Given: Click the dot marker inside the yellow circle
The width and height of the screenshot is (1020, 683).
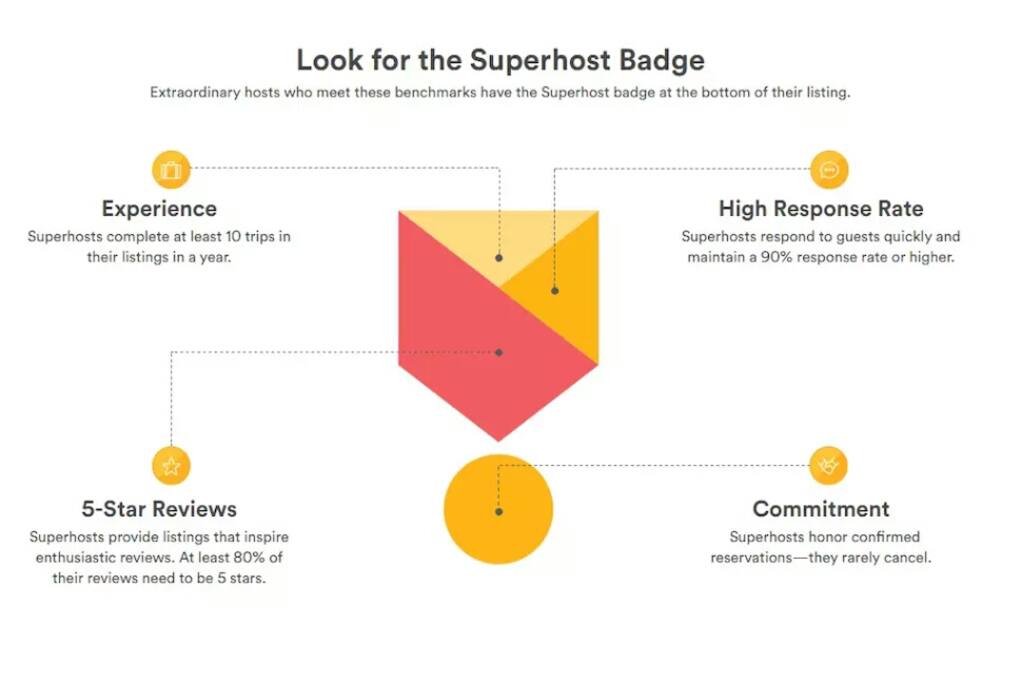Looking at the screenshot, I should (x=499, y=512).
